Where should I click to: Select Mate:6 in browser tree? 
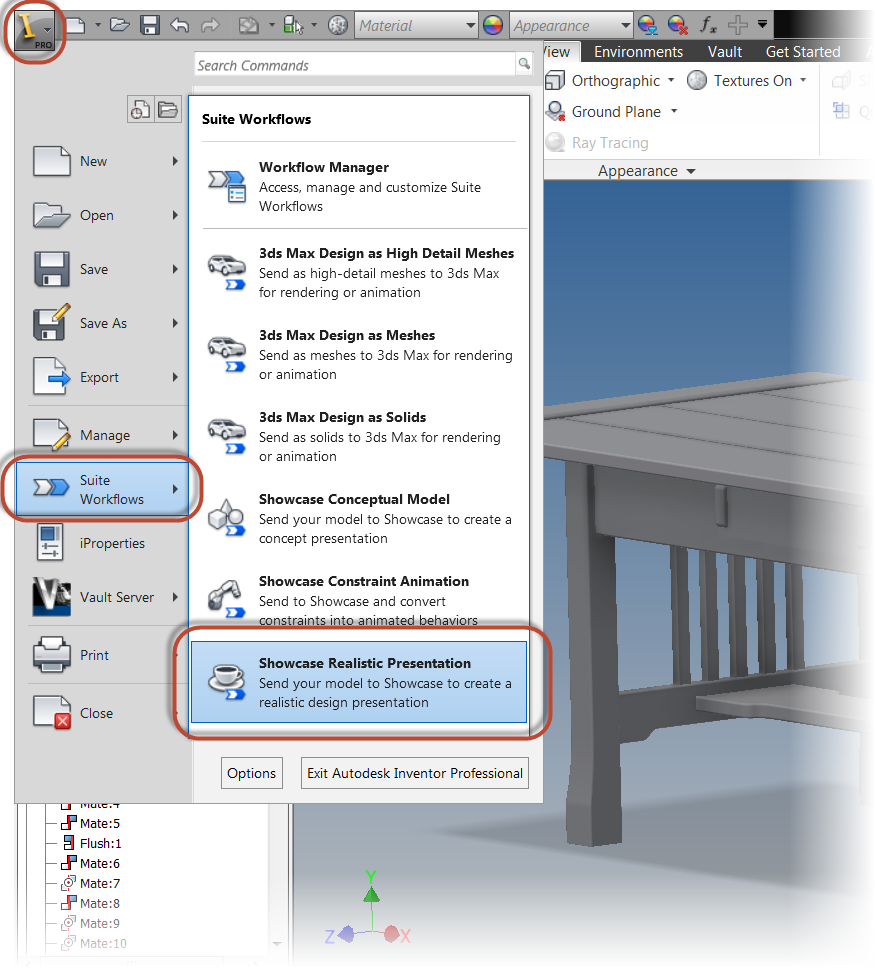(99, 864)
